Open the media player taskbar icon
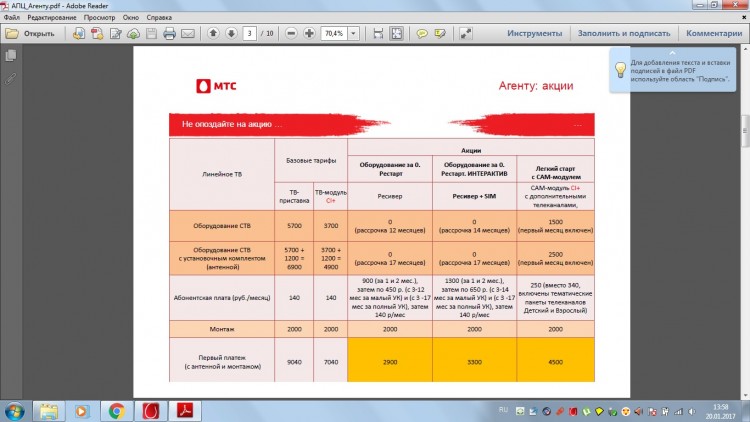750x422 pixels. [x=81, y=411]
